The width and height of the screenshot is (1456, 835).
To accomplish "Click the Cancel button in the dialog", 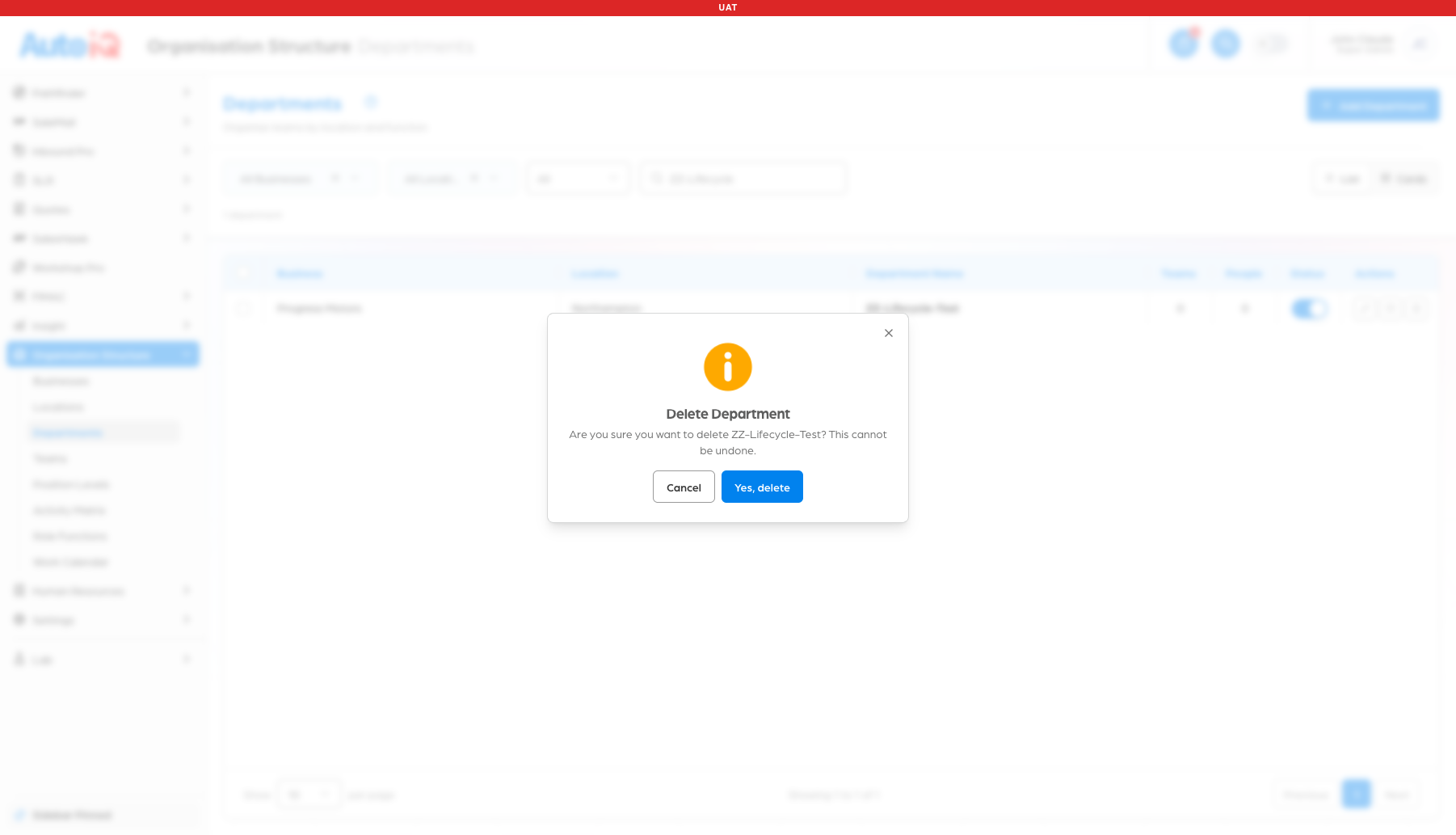I will pos(684,487).
